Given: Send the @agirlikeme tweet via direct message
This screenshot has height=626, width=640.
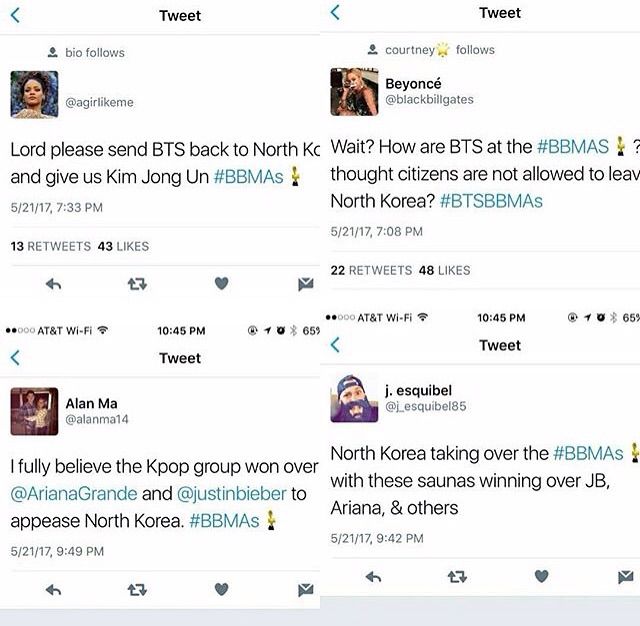Looking at the screenshot, I should (x=306, y=284).
